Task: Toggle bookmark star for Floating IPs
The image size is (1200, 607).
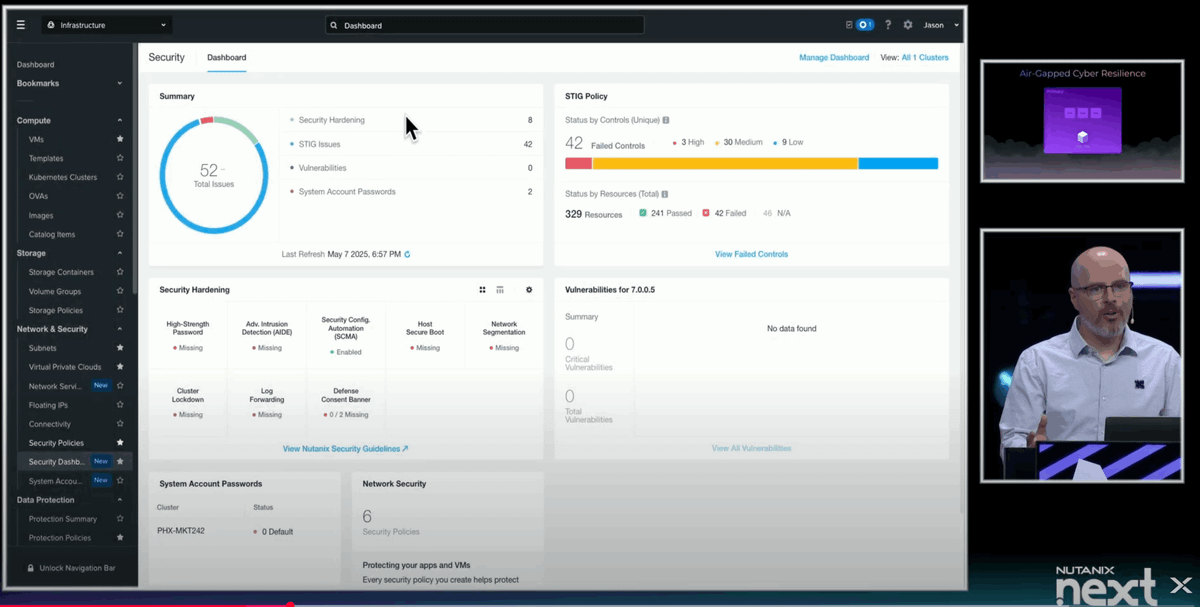Action: (x=120, y=405)
